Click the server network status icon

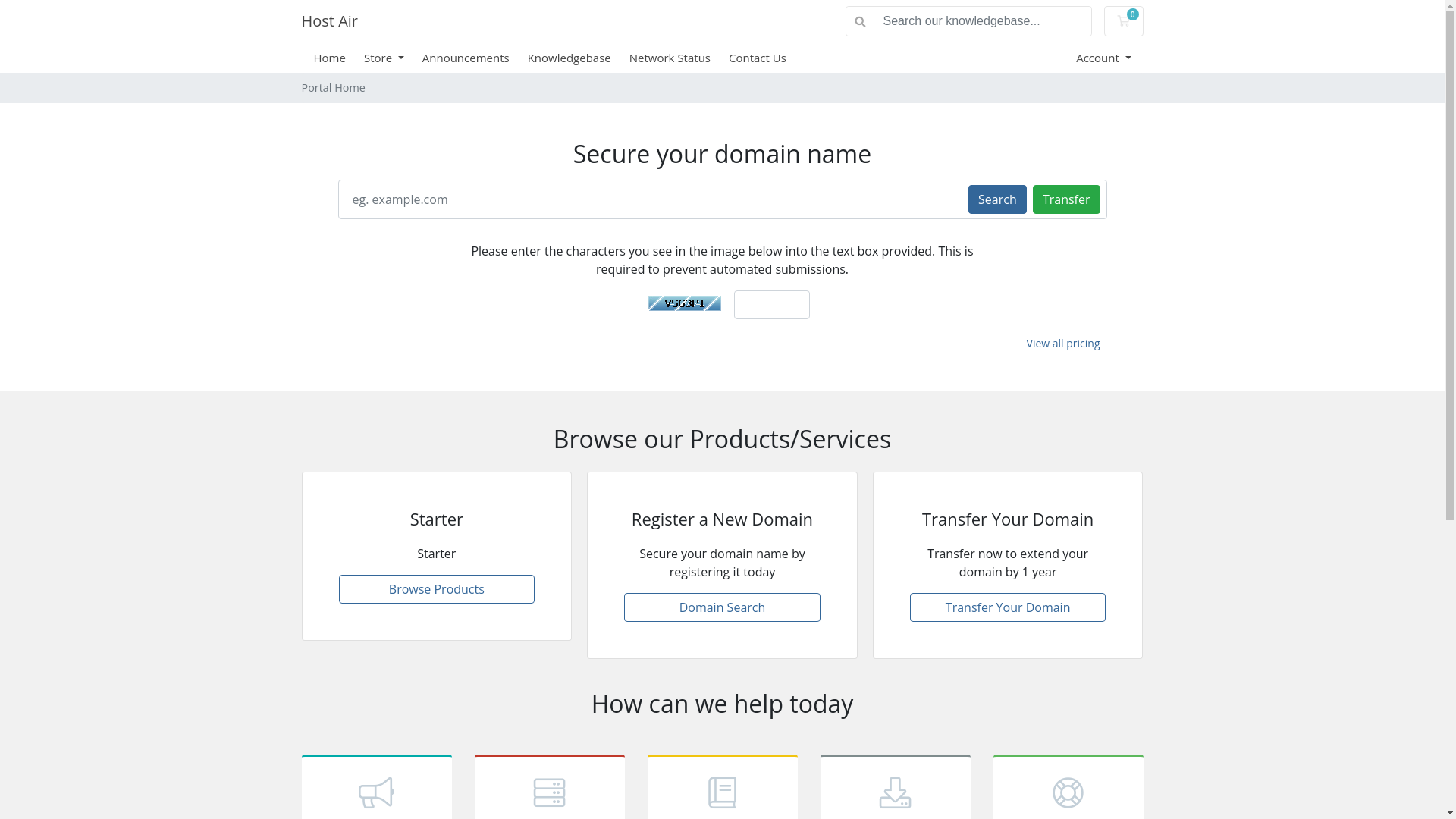pos(549,792)
